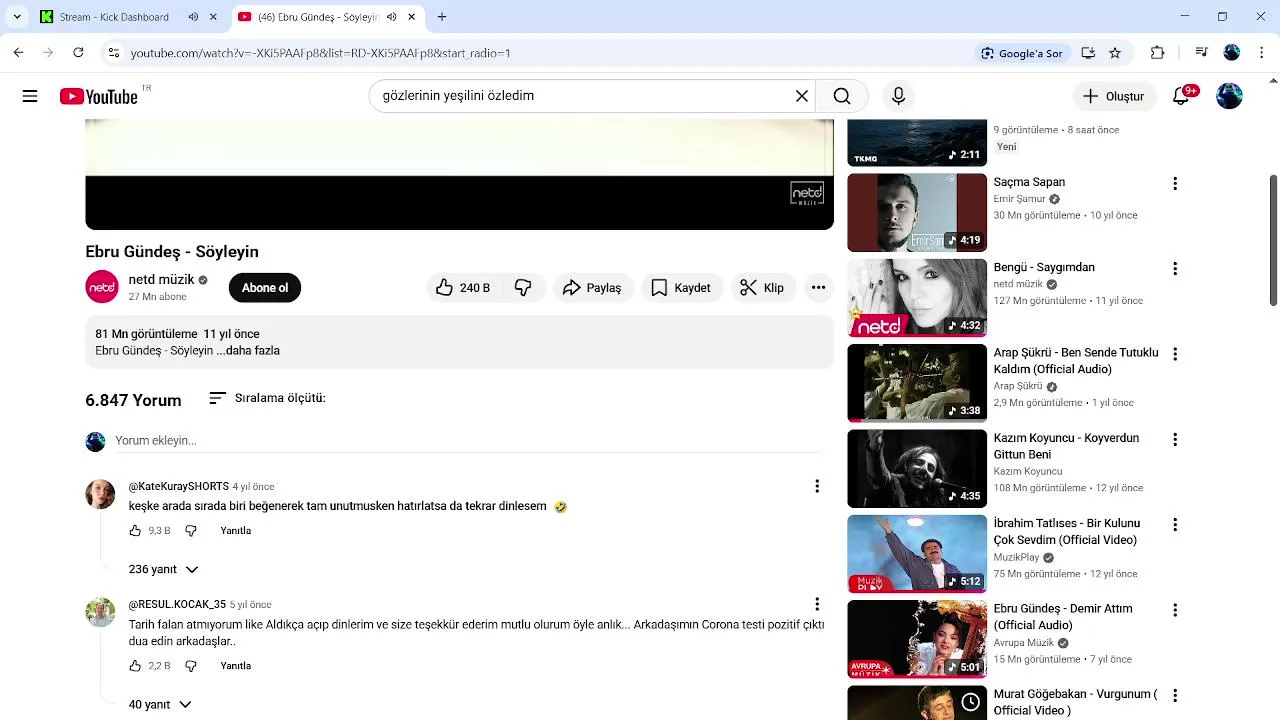Image resolution: width=1280 pixels, height=720 pixels.
Task: Open İbrahim Tatlıses video thumbnail
Action: point(917,553)
